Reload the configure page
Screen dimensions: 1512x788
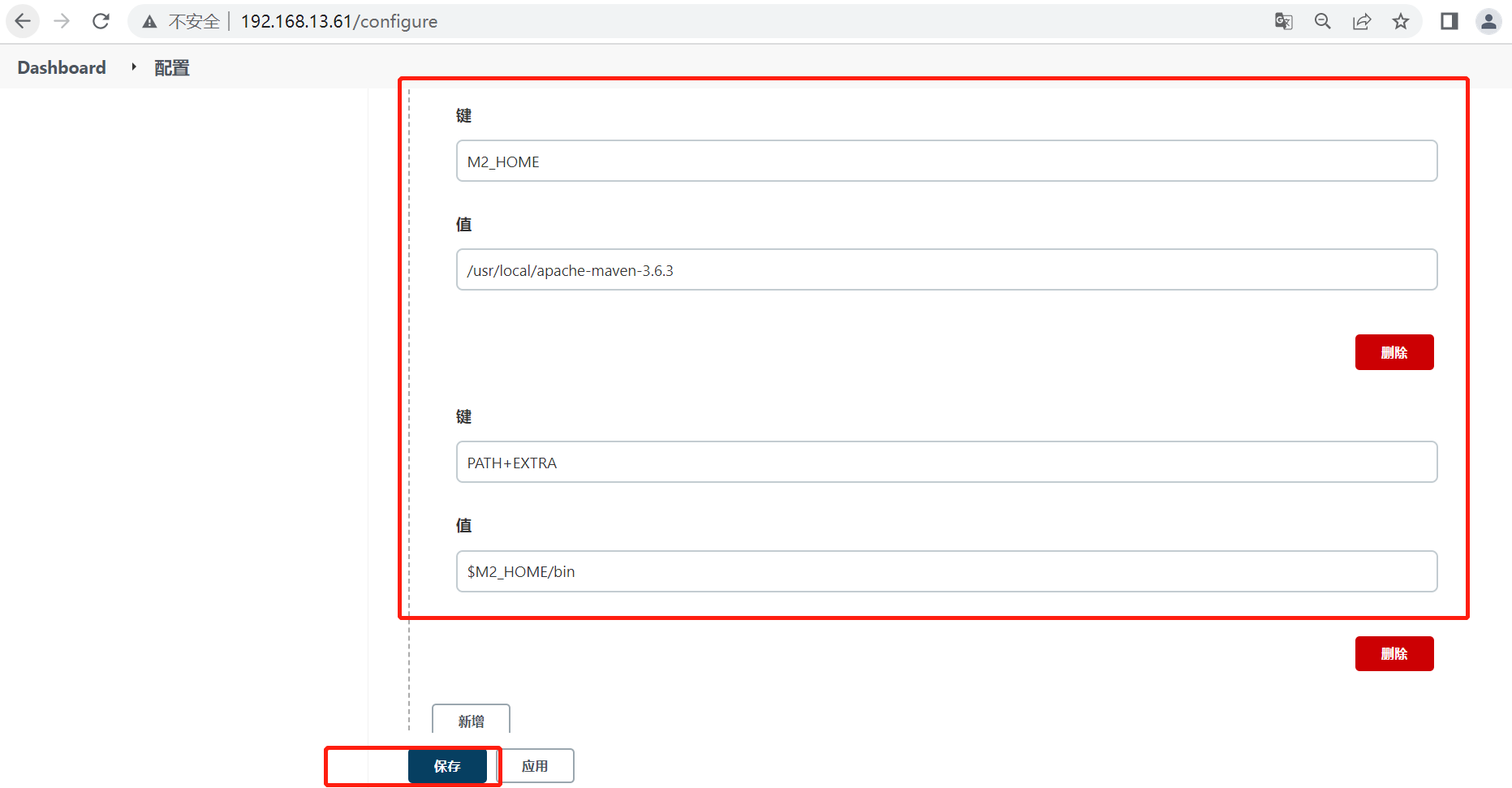click(x=101, y=21)
